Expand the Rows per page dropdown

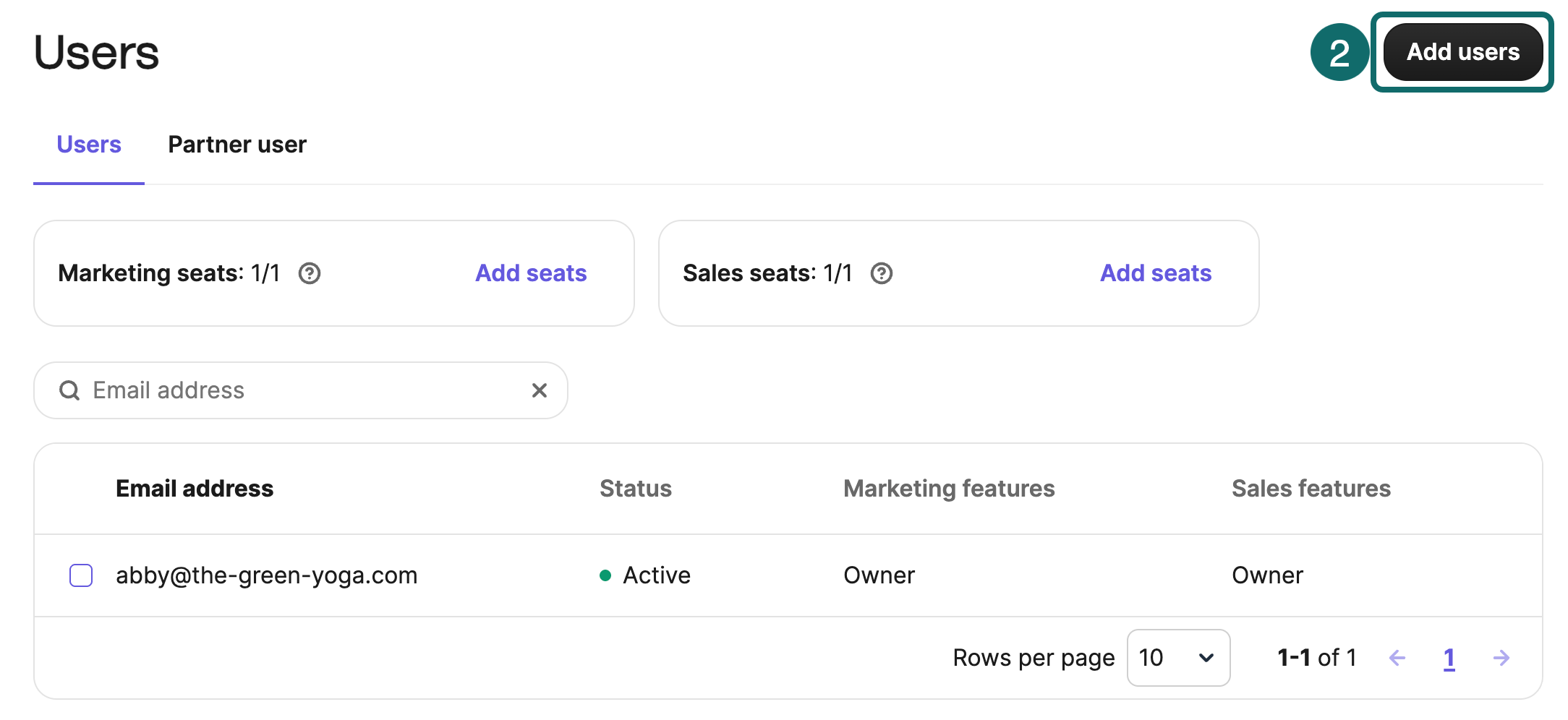1178,658
